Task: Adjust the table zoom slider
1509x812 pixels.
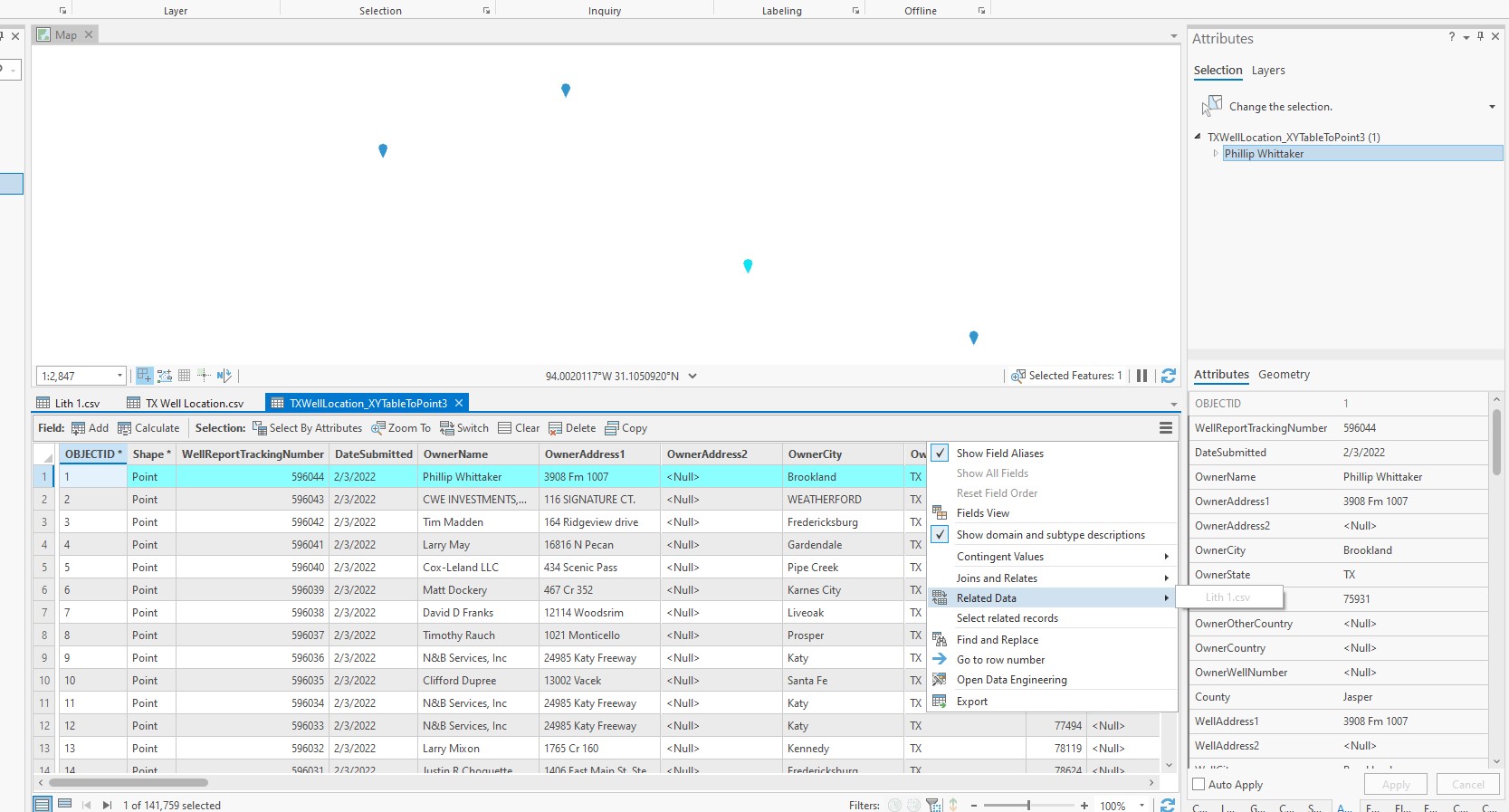Action: point(1028,805)
